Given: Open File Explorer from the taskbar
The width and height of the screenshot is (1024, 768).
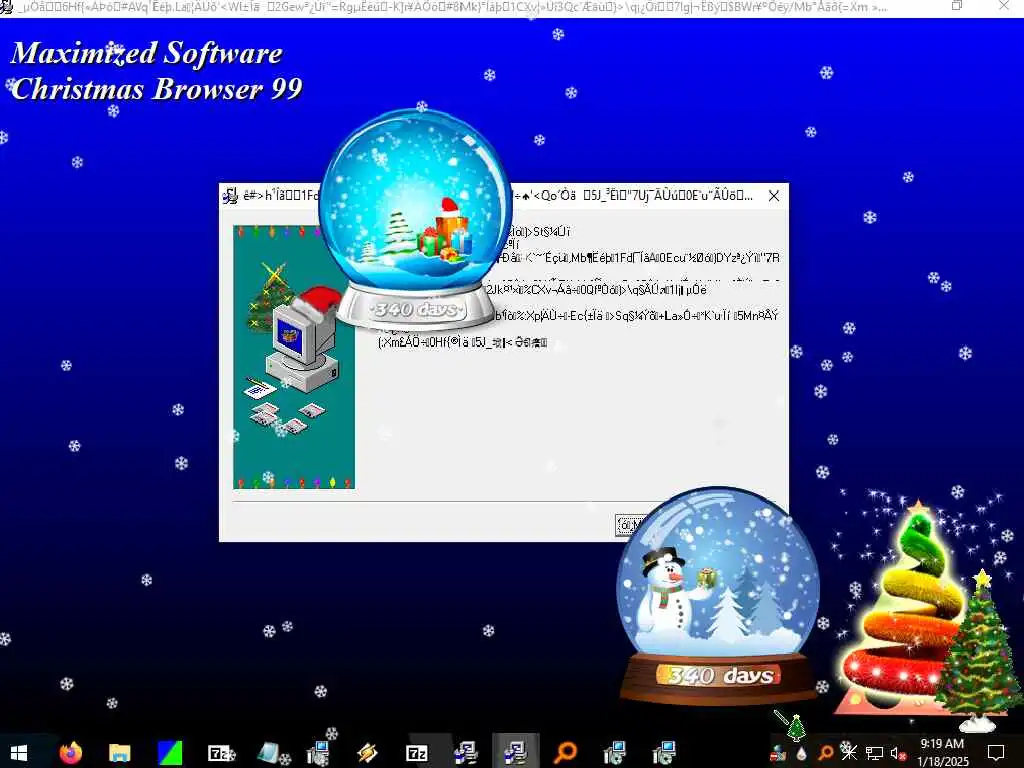Looking at the screenshot, I should [120, 753].
